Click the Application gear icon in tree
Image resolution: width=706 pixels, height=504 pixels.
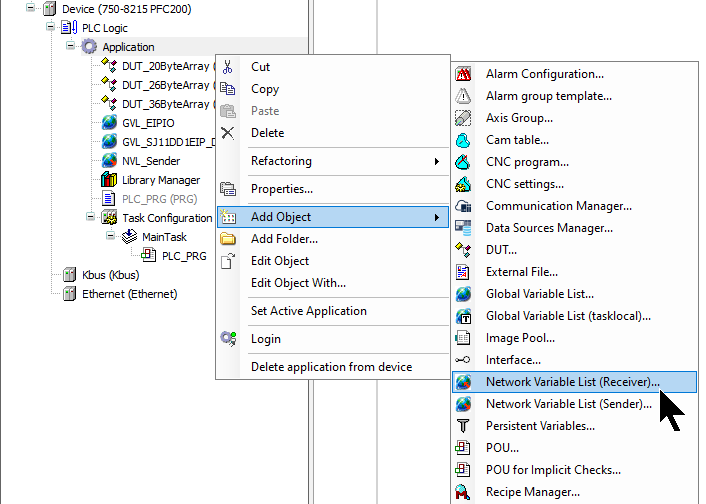tap(89, 46)
